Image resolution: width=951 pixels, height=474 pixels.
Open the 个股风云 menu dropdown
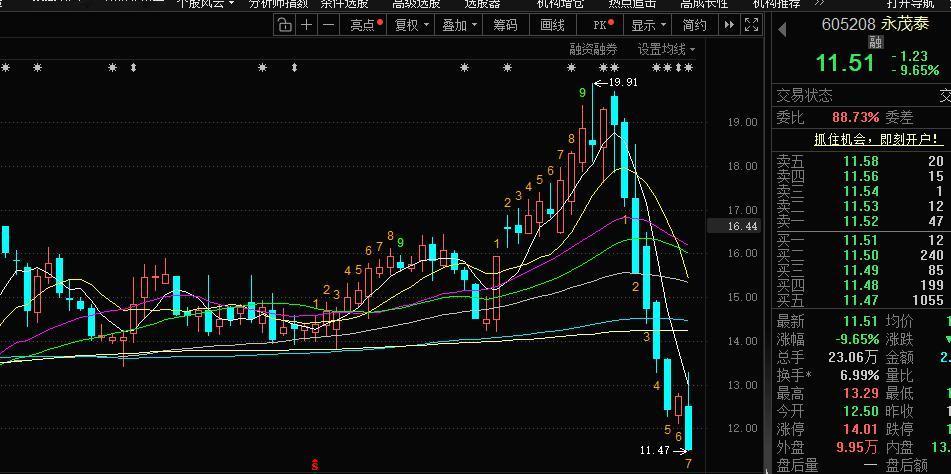coord(205,4)
